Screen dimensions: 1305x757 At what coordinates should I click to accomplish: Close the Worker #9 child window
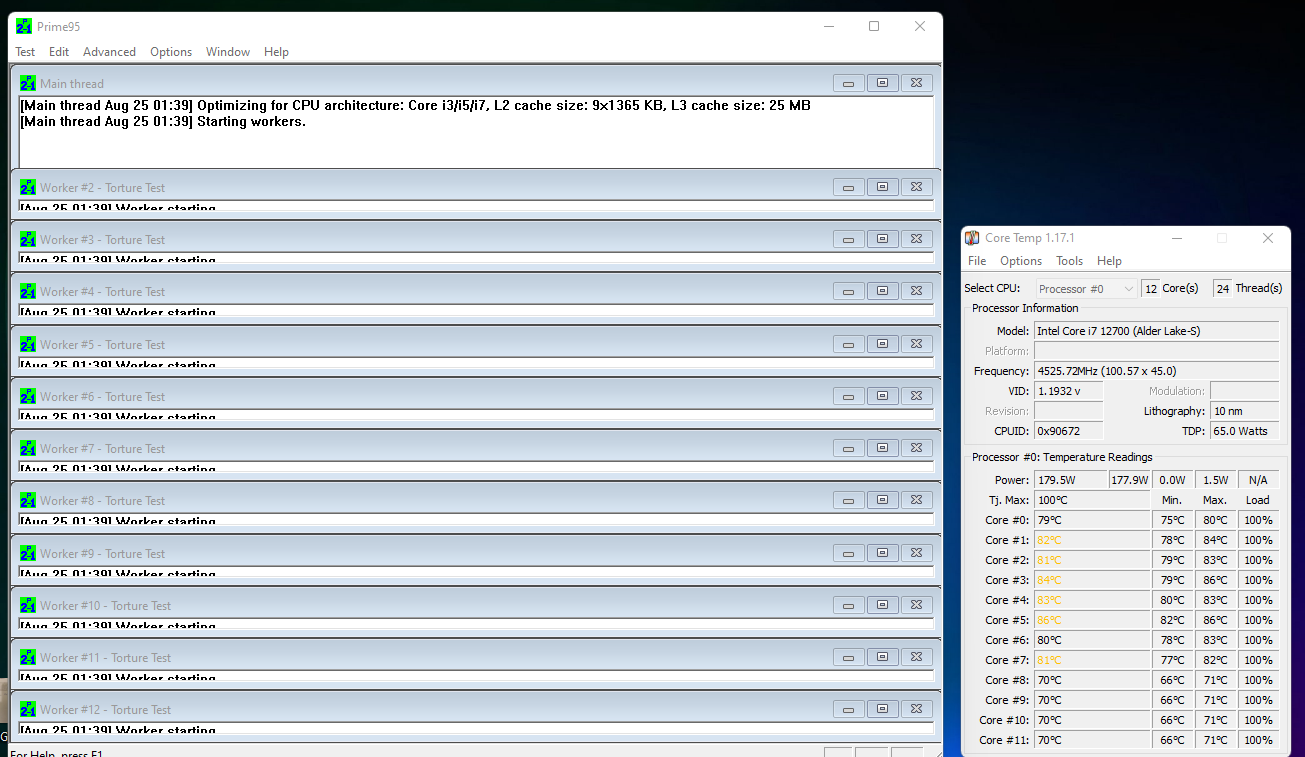[917, 553]
